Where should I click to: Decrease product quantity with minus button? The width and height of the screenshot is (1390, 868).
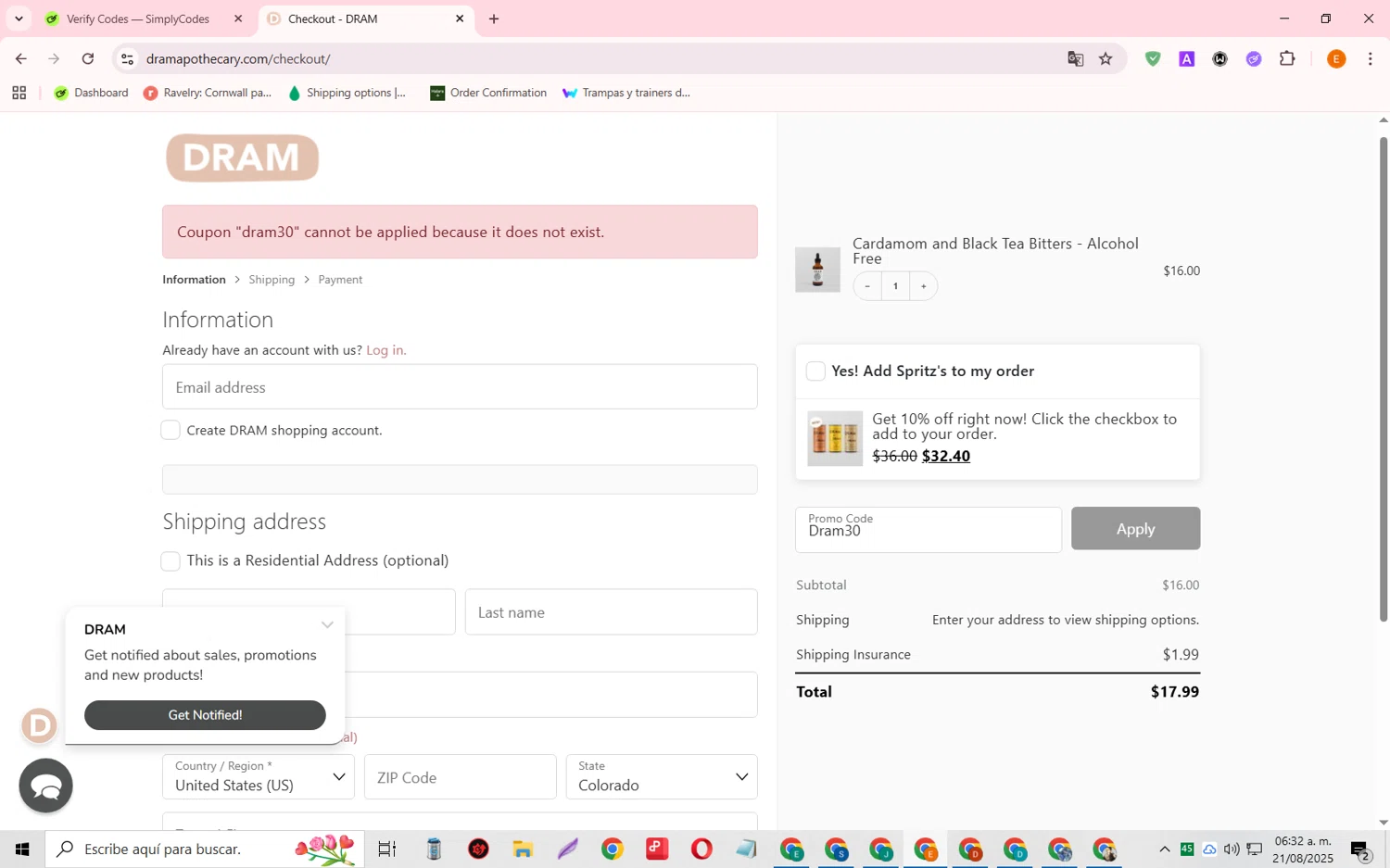(x=867, y=286)
